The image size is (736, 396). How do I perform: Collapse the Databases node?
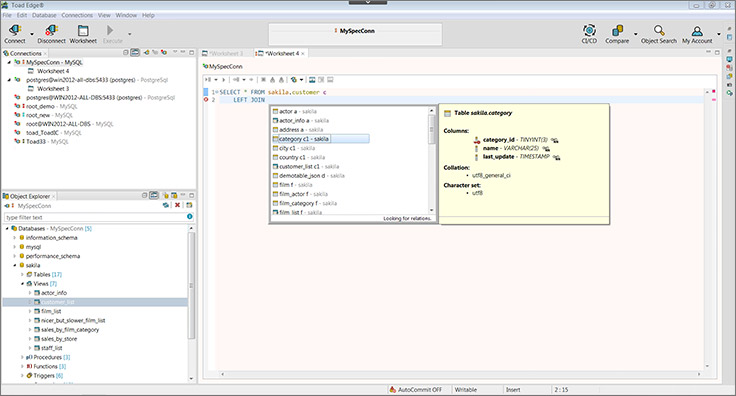7,228
